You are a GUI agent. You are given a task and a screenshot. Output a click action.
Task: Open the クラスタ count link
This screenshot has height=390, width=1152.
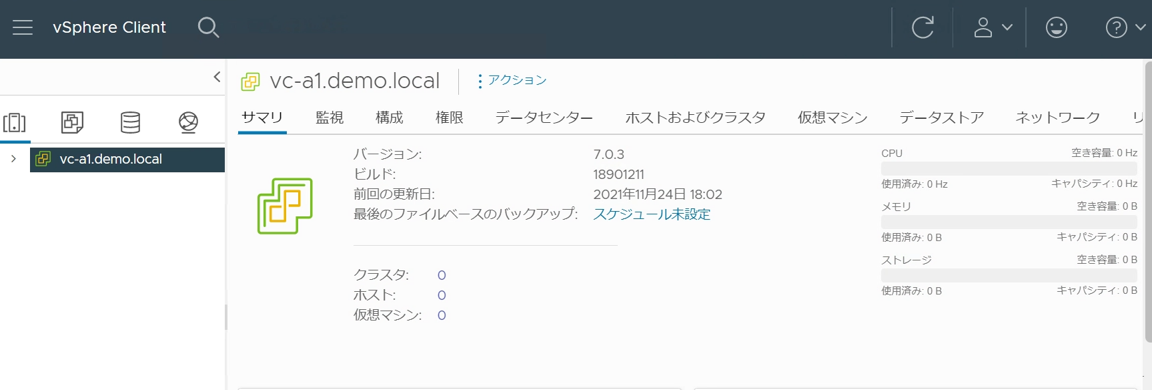coord(442,275)
